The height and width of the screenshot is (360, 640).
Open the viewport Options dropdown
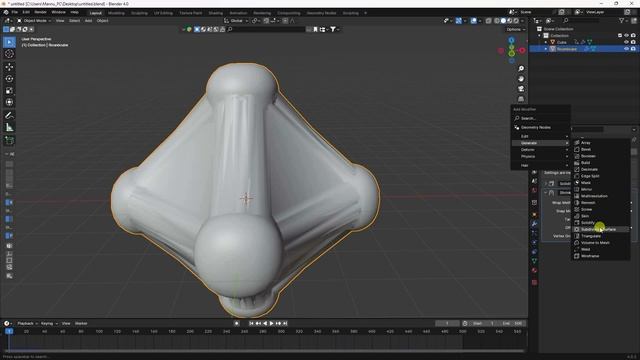tap(515, 29)
